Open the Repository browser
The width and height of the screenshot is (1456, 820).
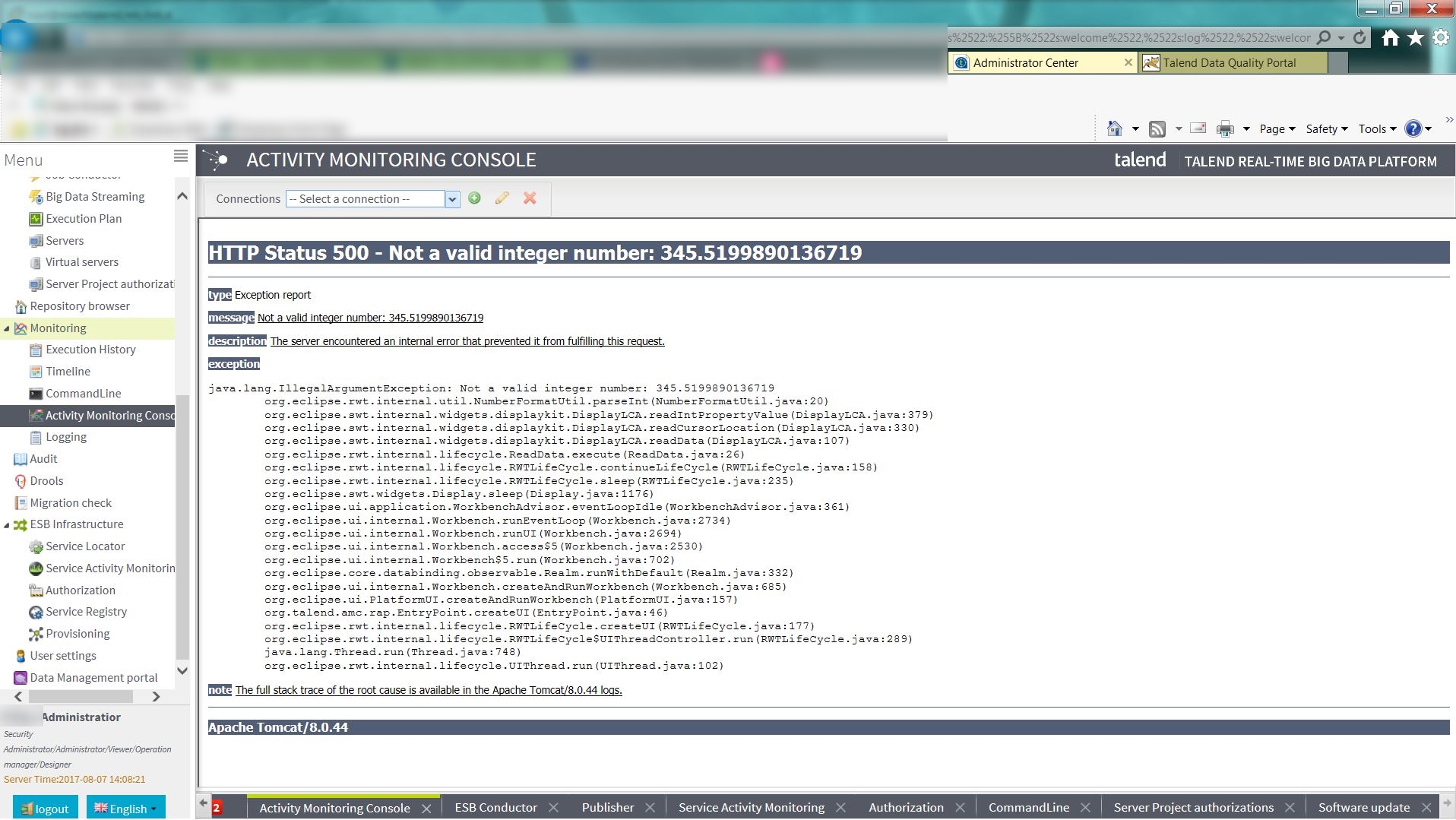click(80, 306)
